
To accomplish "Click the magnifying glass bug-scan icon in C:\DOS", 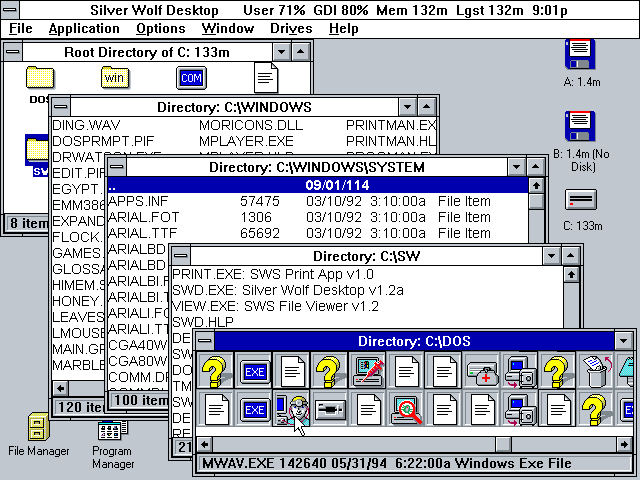I will click(406, 409).
